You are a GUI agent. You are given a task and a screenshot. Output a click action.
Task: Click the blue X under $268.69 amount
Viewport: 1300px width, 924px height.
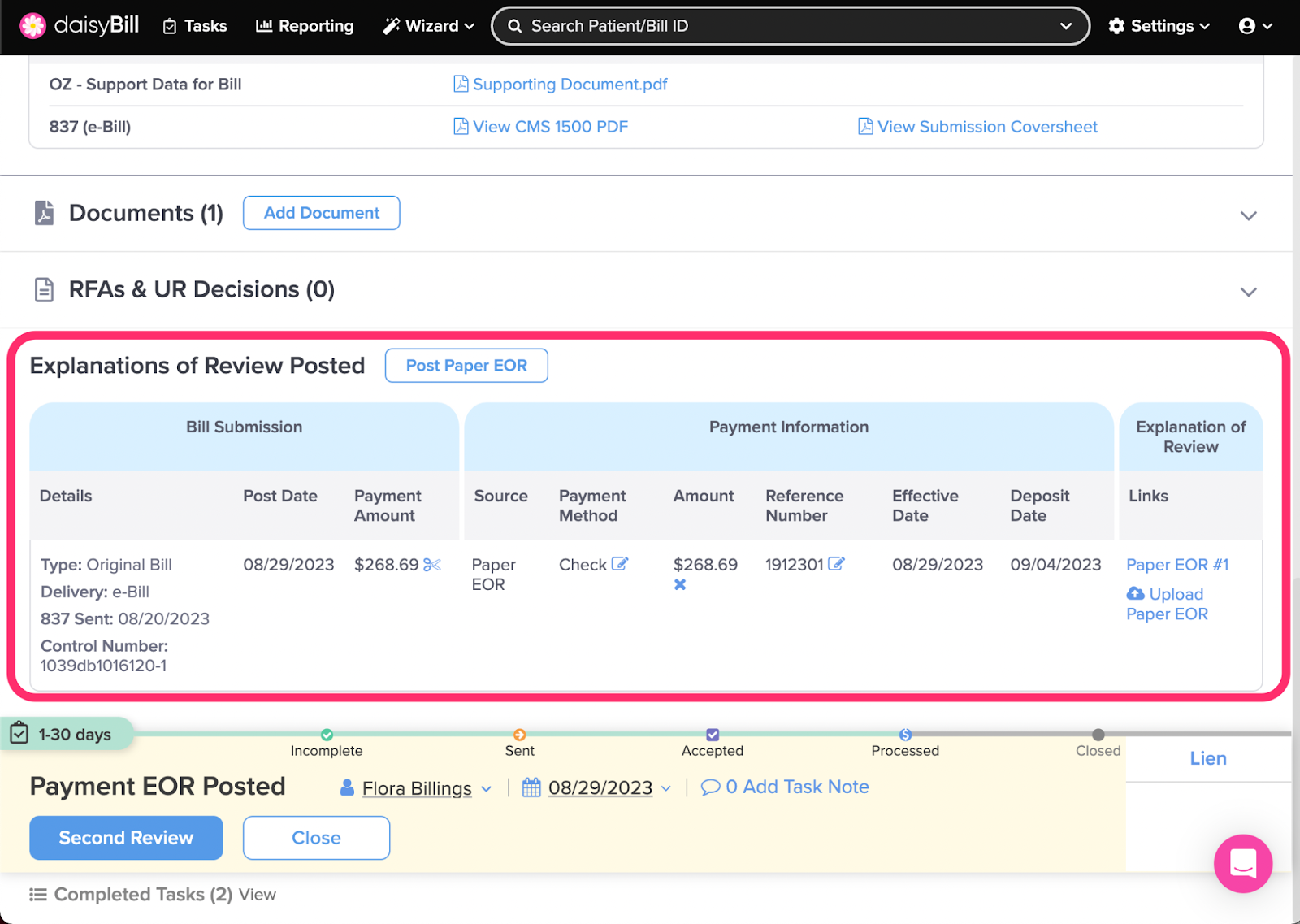click(x=680, y=584)
